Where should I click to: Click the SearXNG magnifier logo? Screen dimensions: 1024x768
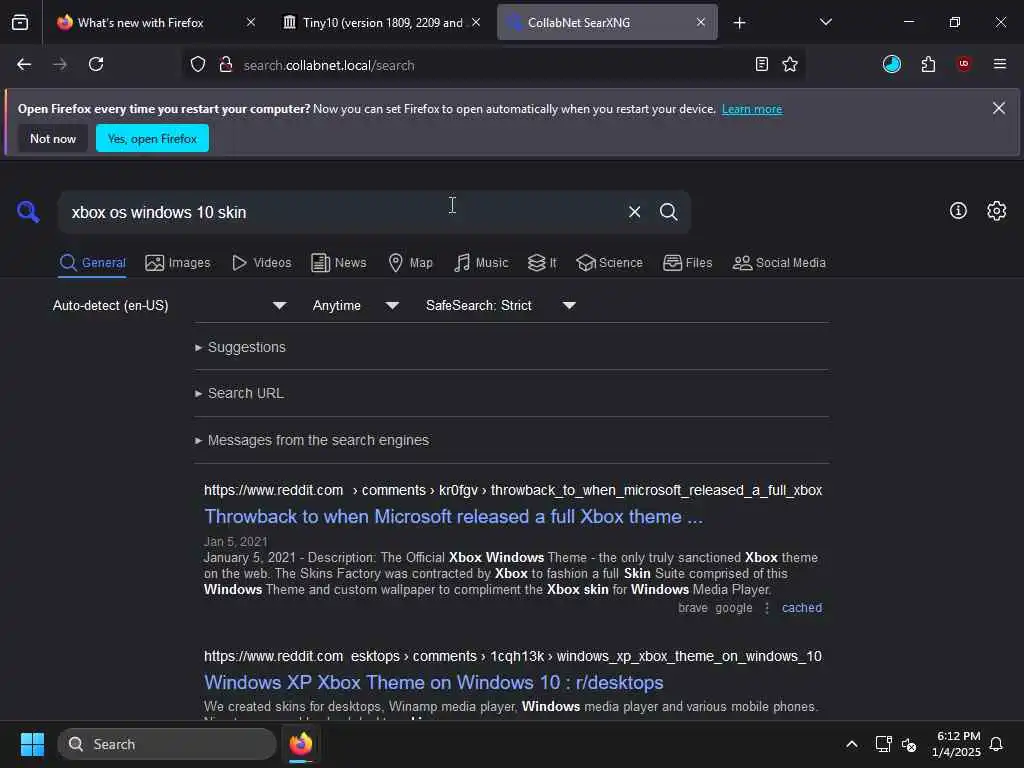28,212
